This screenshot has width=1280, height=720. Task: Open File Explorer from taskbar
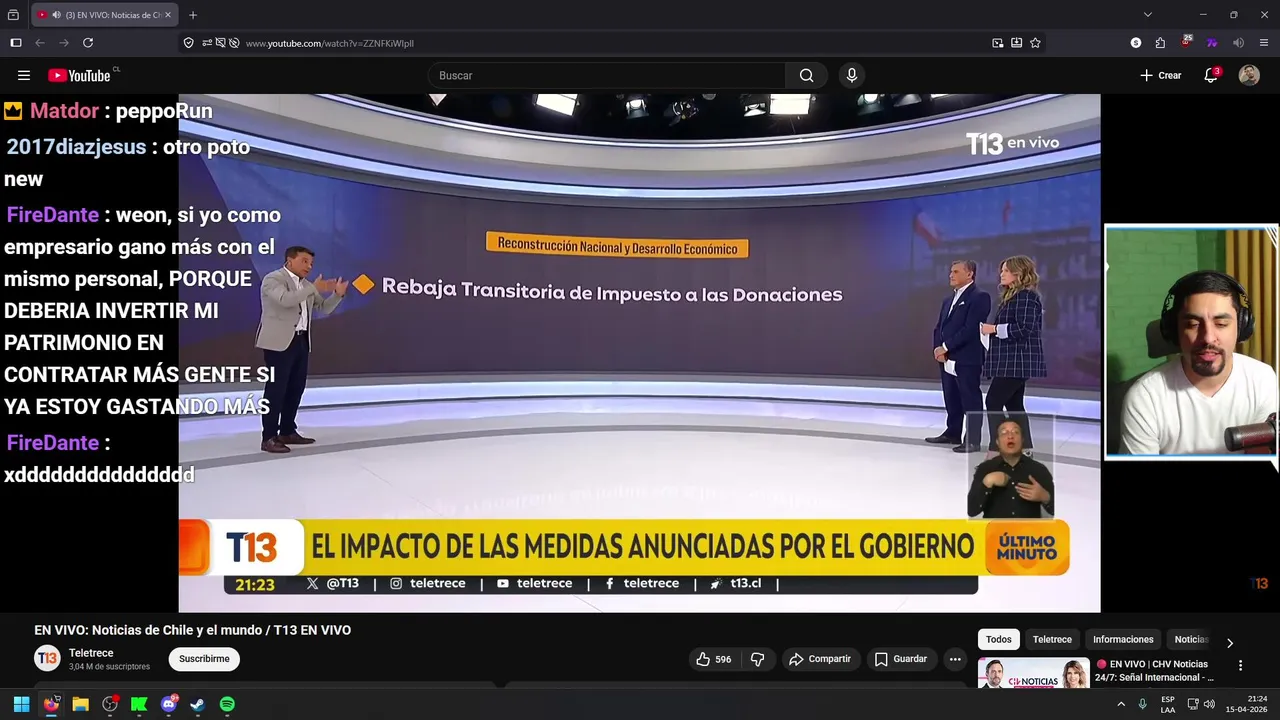pyautogui.click(x=80, y=704)
